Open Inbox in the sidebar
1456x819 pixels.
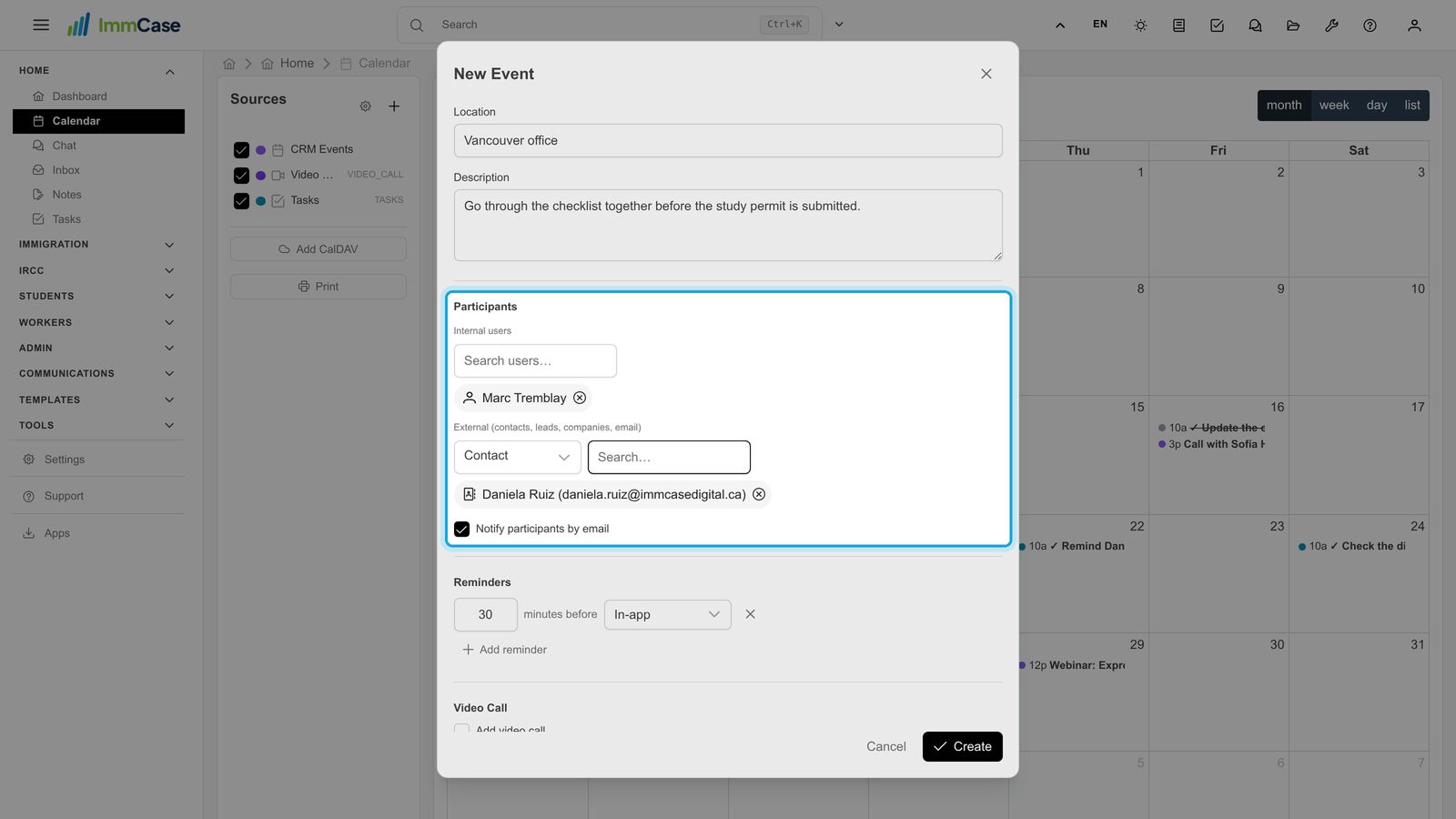(x=98, y=170)
